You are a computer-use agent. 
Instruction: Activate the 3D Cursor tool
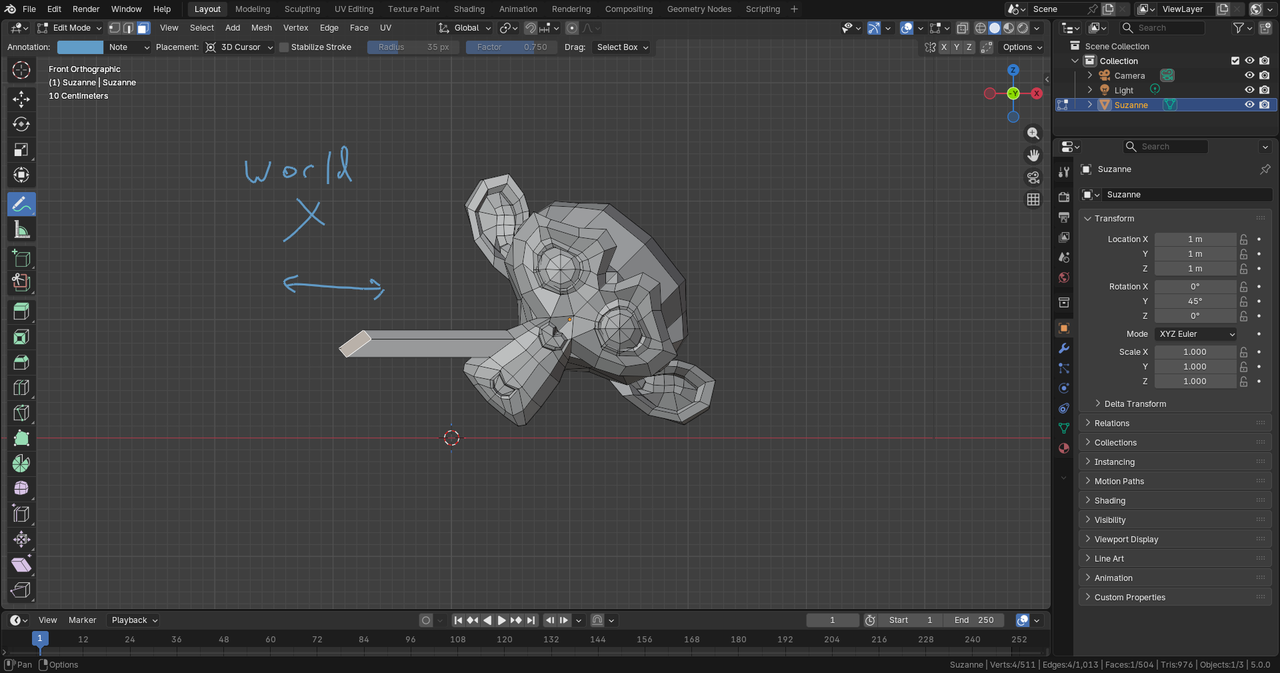point(21,71)
